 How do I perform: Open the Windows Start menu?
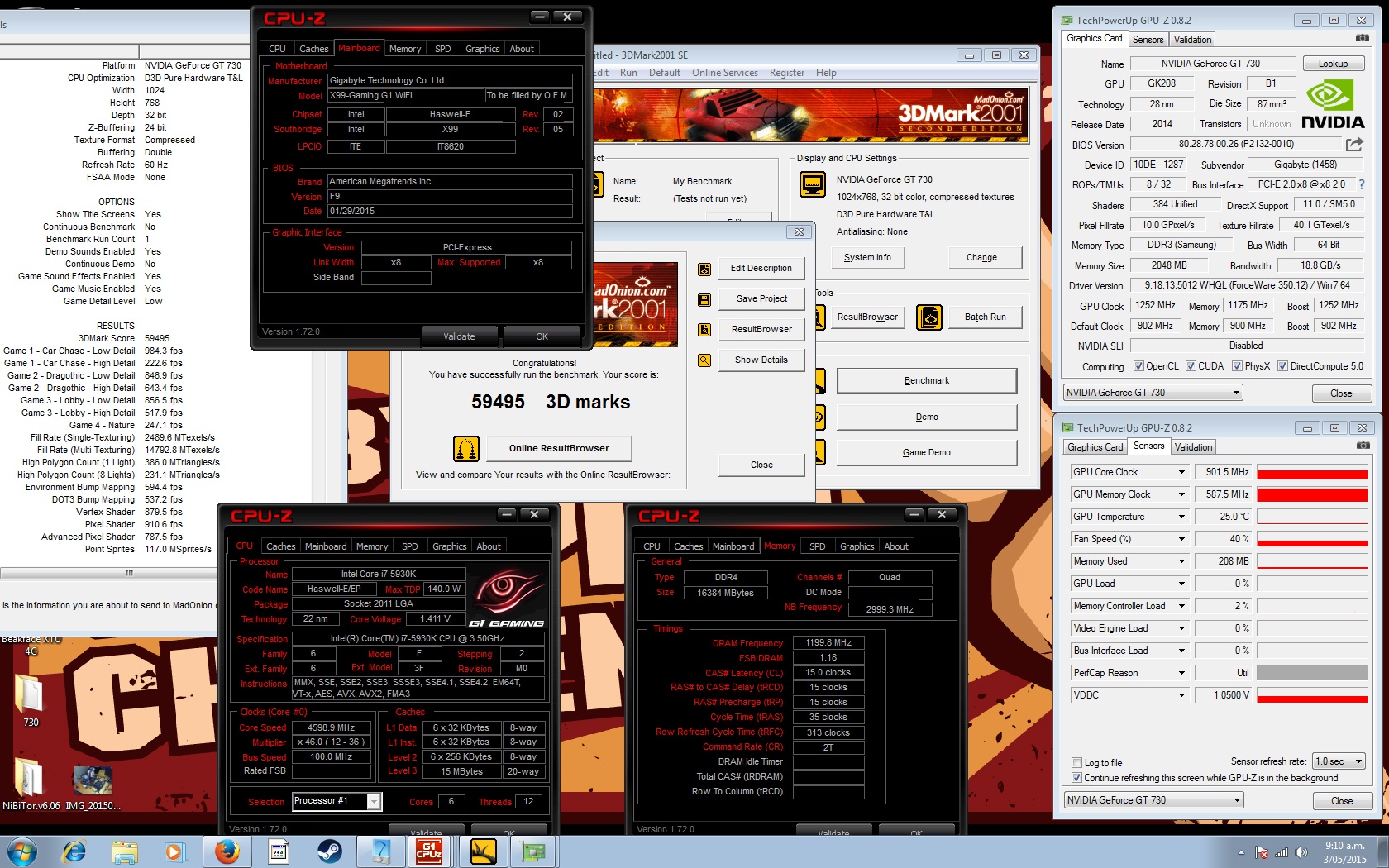(21, 851)
